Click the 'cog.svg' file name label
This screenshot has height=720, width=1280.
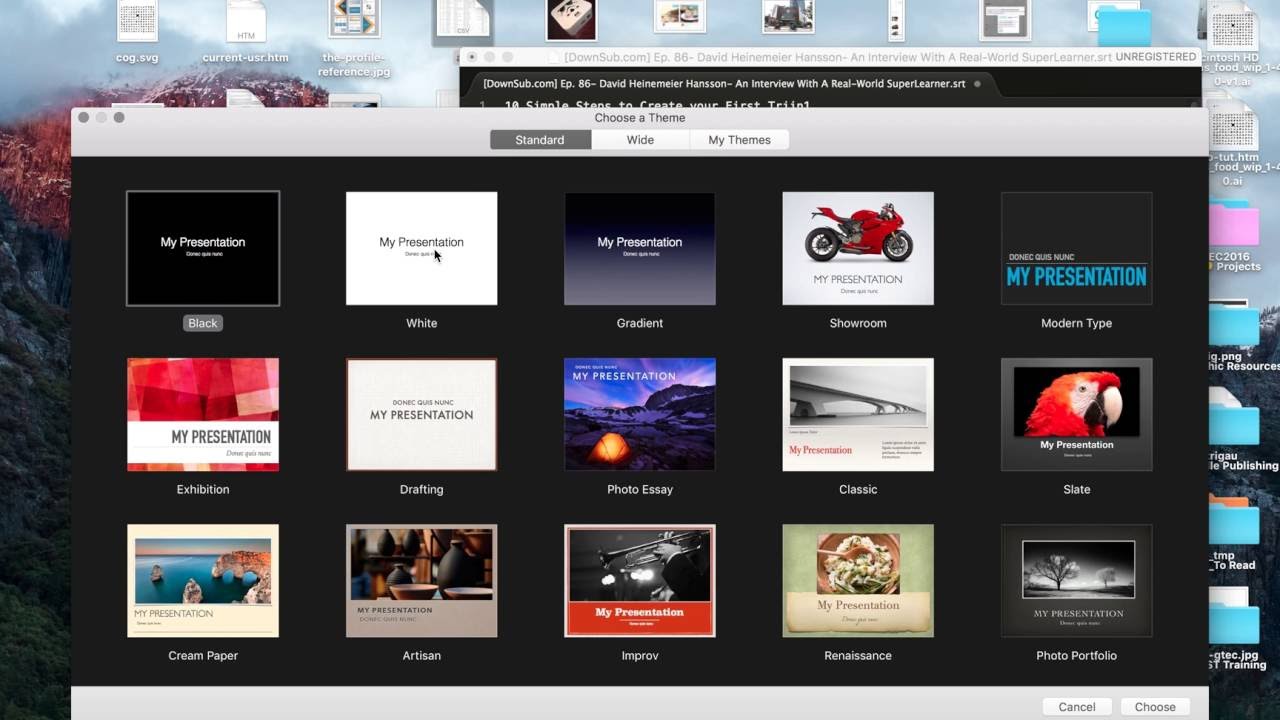pyautogui.click(x=138, y=58)
